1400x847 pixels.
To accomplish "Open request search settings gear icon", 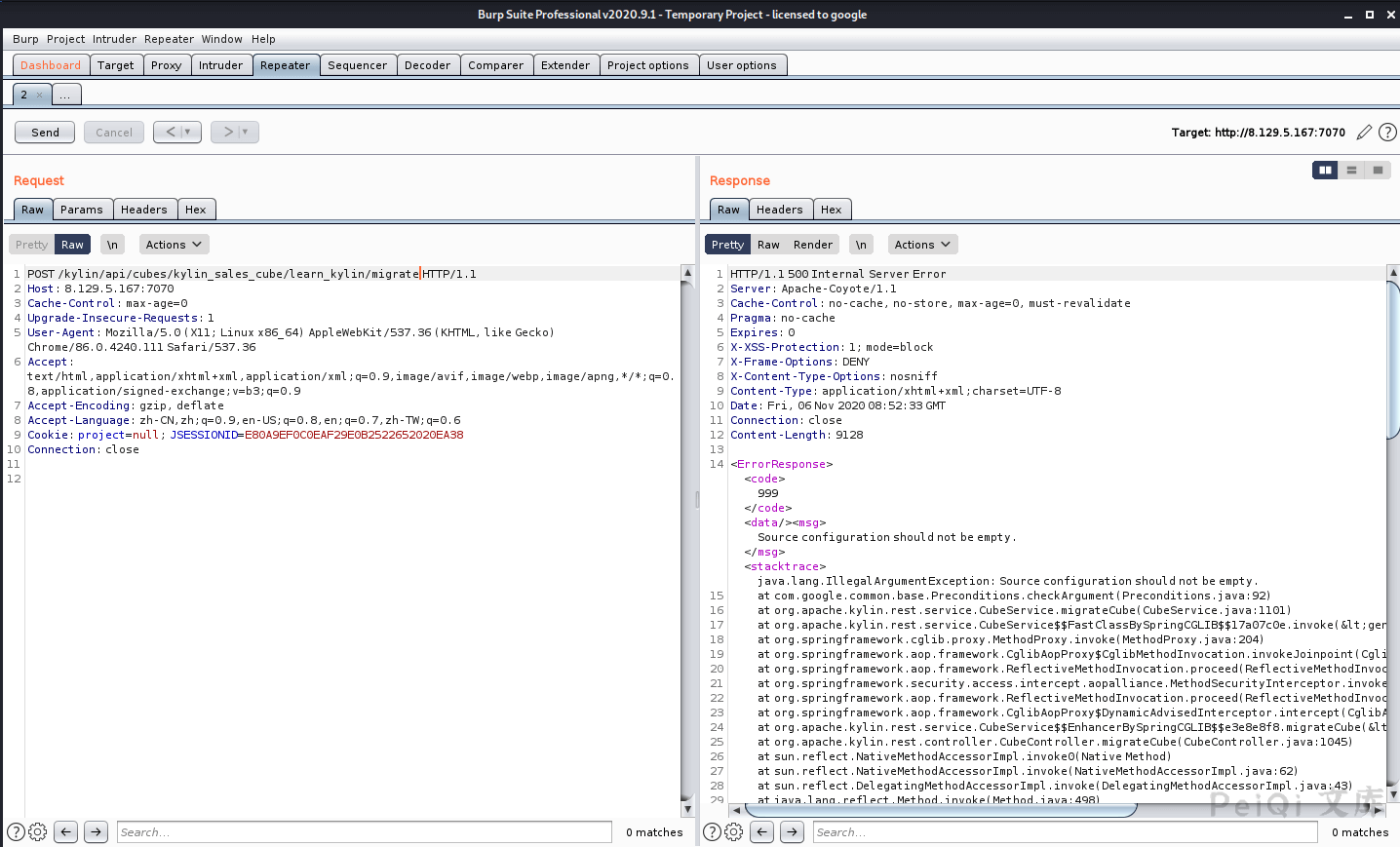I will tap(38, 832).
